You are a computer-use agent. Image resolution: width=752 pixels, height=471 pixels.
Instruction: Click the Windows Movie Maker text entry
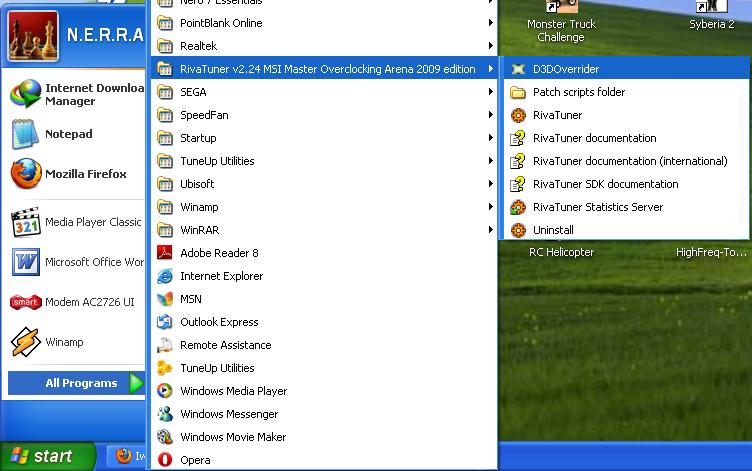233,437
